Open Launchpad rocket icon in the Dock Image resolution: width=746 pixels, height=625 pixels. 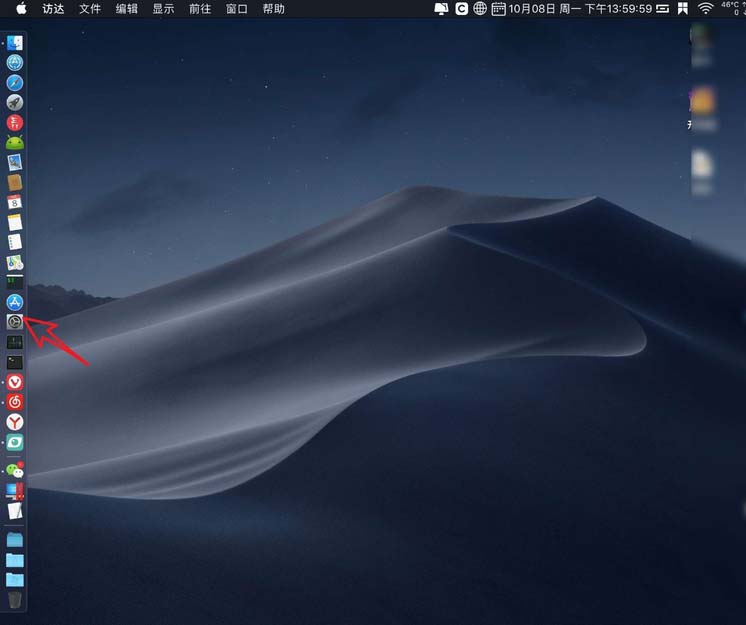15,103
